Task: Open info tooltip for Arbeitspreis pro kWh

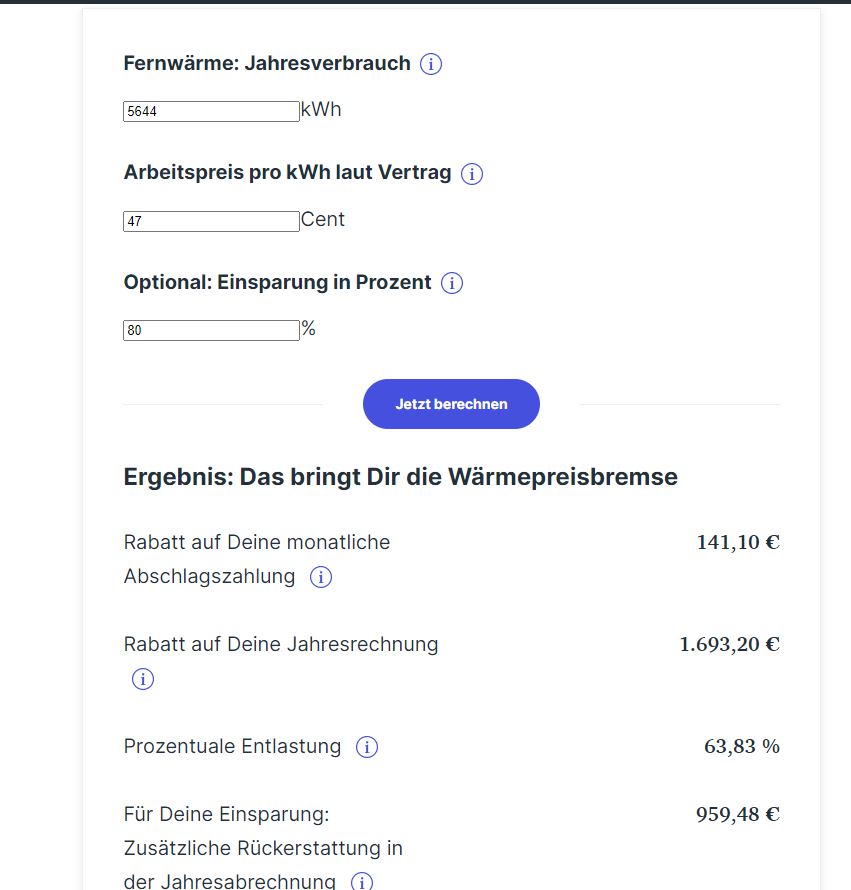Action: point(472,174)
